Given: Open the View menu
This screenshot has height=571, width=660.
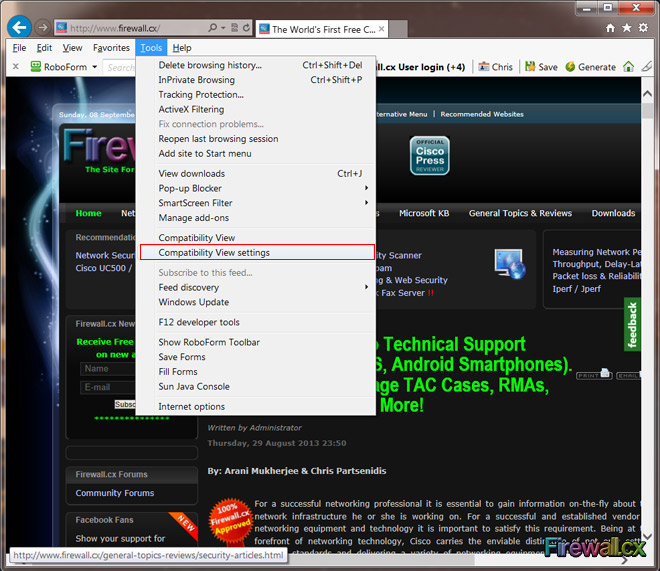Looking at the screenshot, I should (72, 48).
